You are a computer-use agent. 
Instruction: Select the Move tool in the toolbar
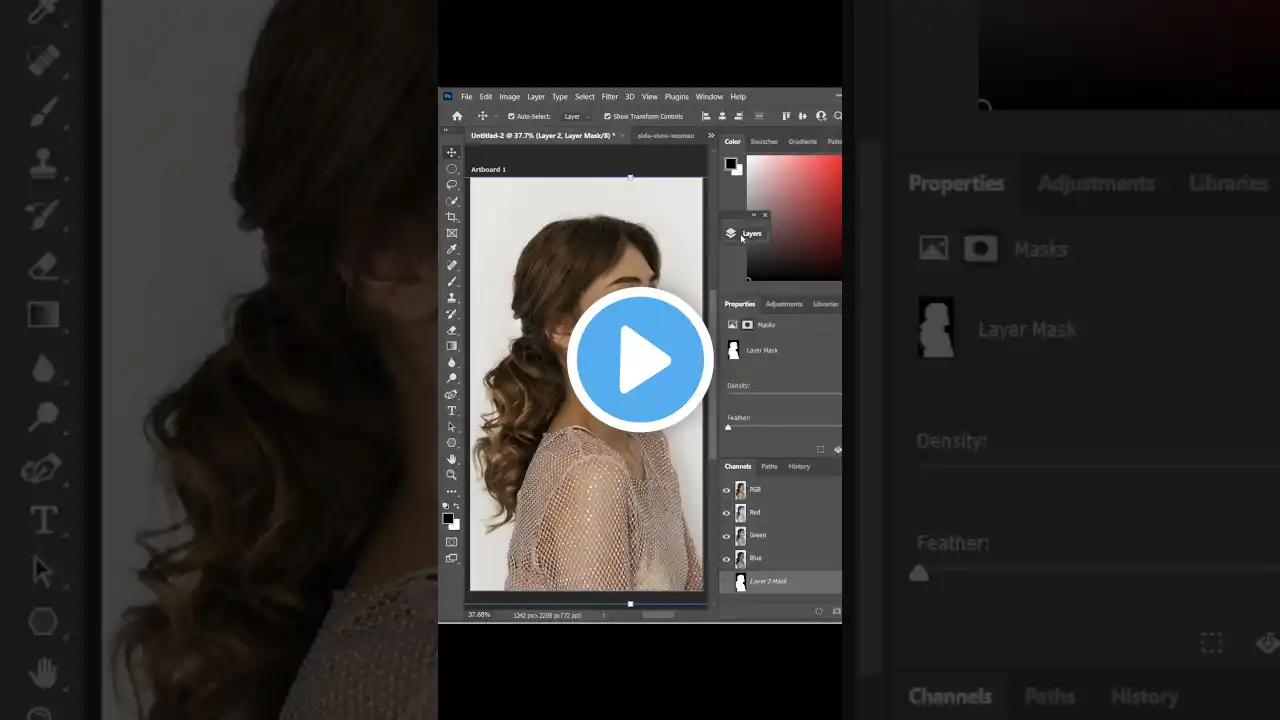tap(452, 153)
